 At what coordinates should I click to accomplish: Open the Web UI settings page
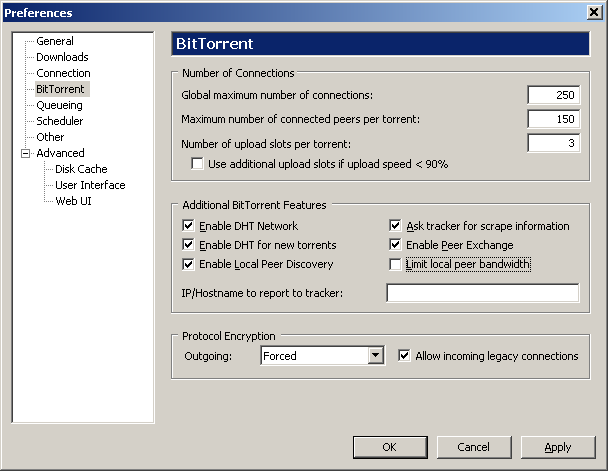tap(74, 201)
